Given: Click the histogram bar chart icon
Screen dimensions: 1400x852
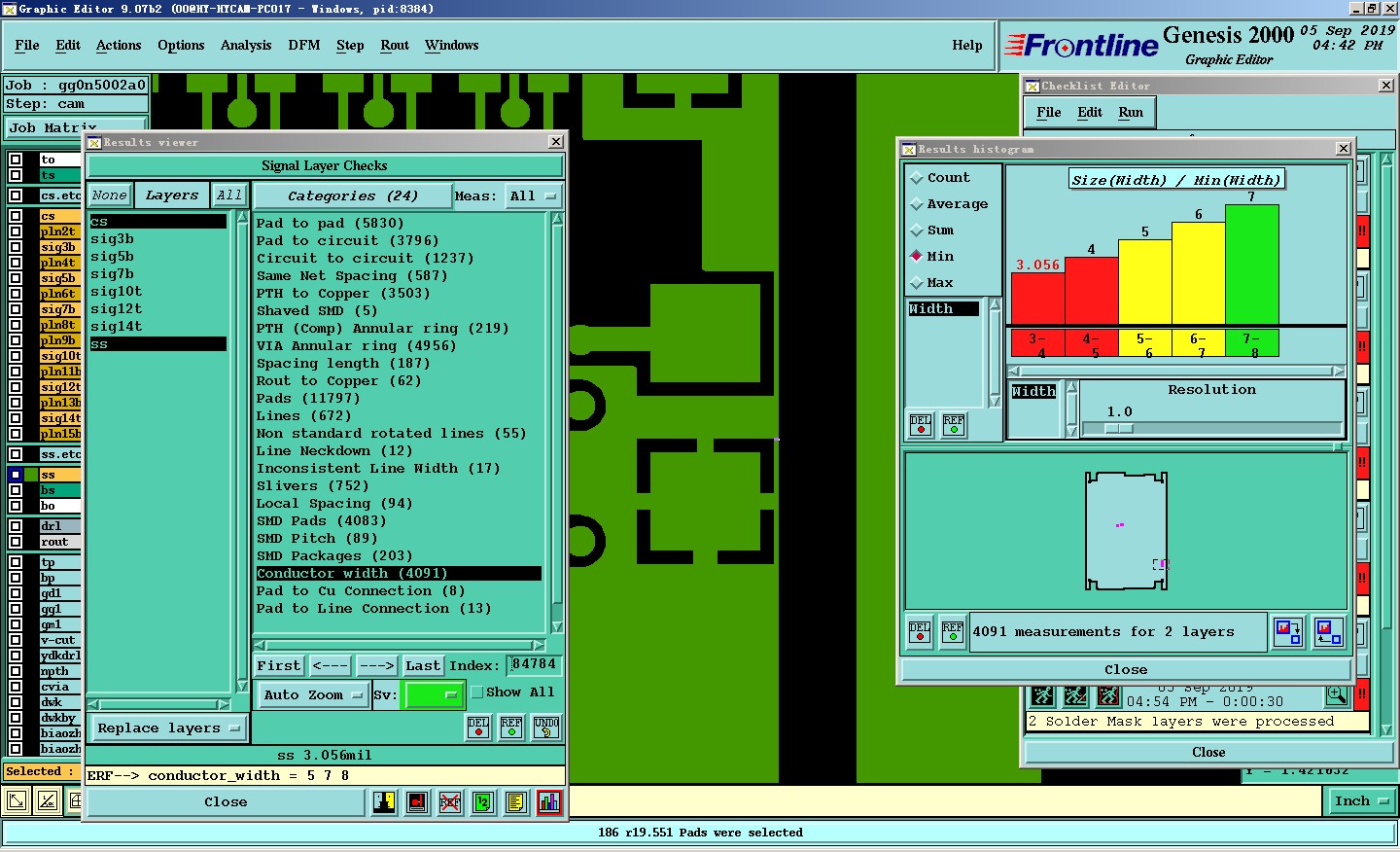Looking at the screenshot, I should [549, 802].
